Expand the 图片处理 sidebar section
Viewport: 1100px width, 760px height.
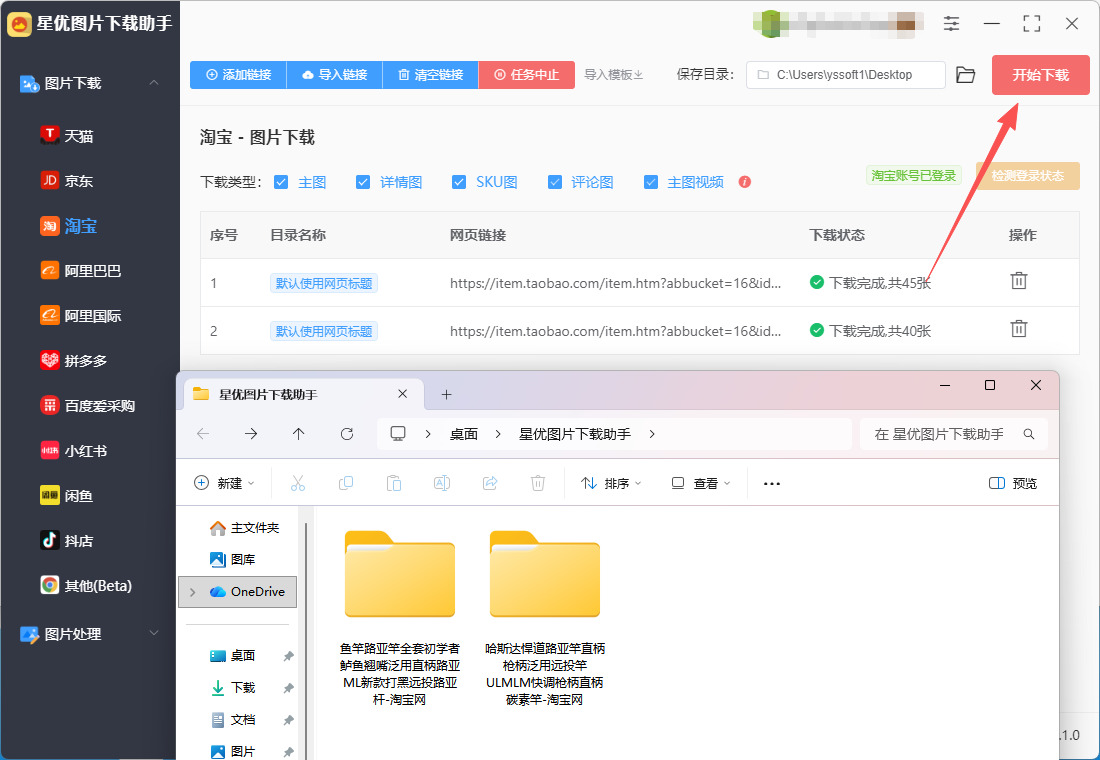pos(154,633)
